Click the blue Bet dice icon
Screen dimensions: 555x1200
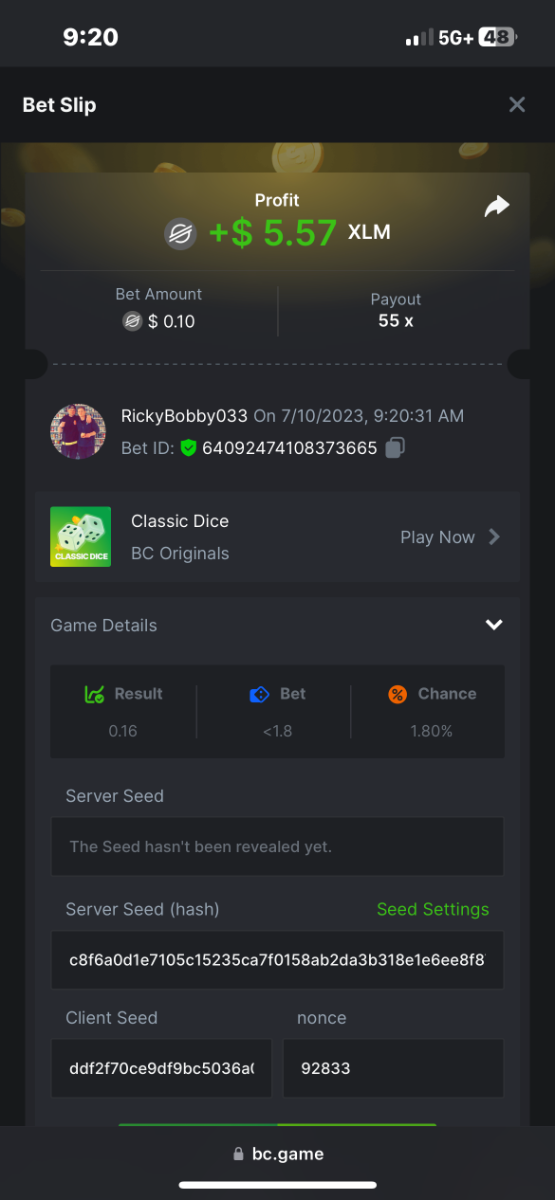coord(260,694)
